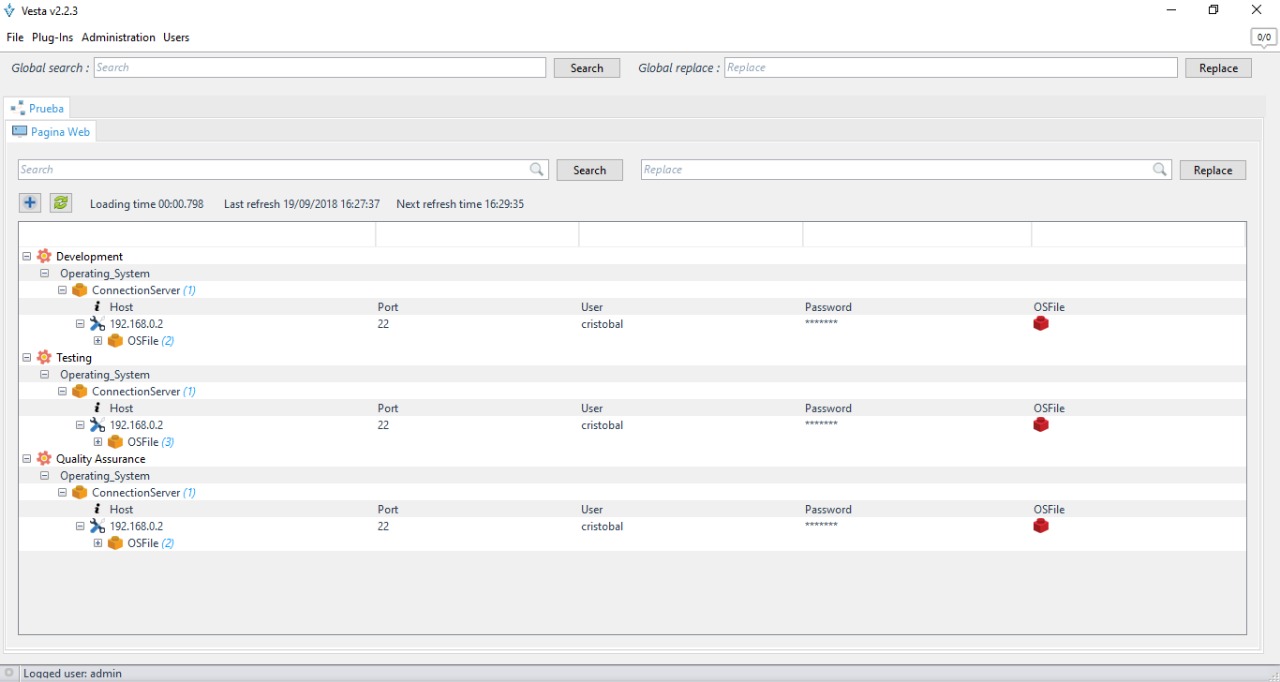Click the Development environment gear icon
This screenshot has height=682, width=1280.
click(x=44, y=256)
